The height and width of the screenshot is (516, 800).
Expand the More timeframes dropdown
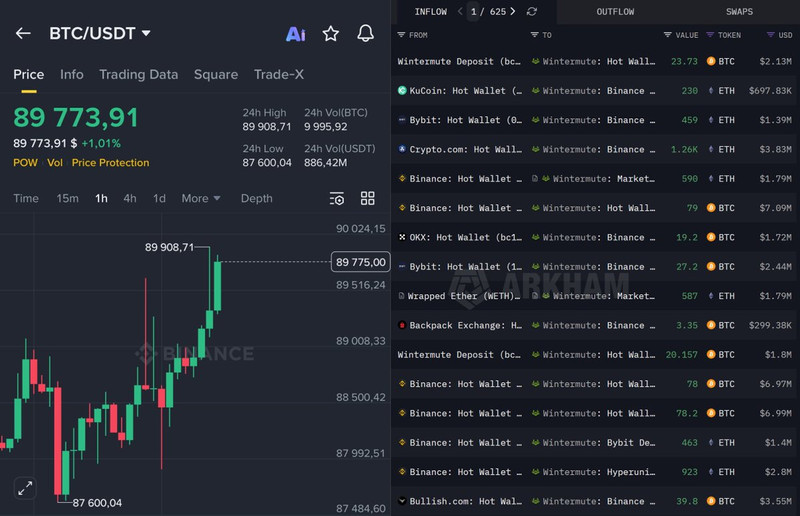pos(200,198)
